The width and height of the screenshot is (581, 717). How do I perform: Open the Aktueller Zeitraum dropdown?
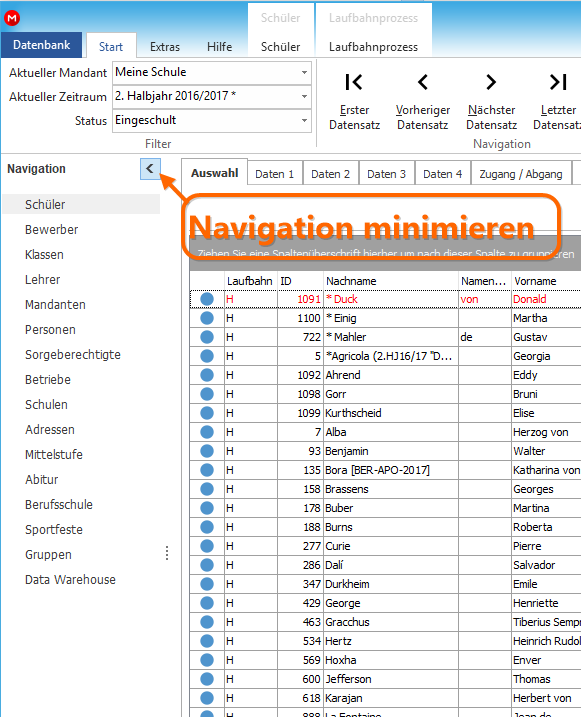(x=304, y=96)
